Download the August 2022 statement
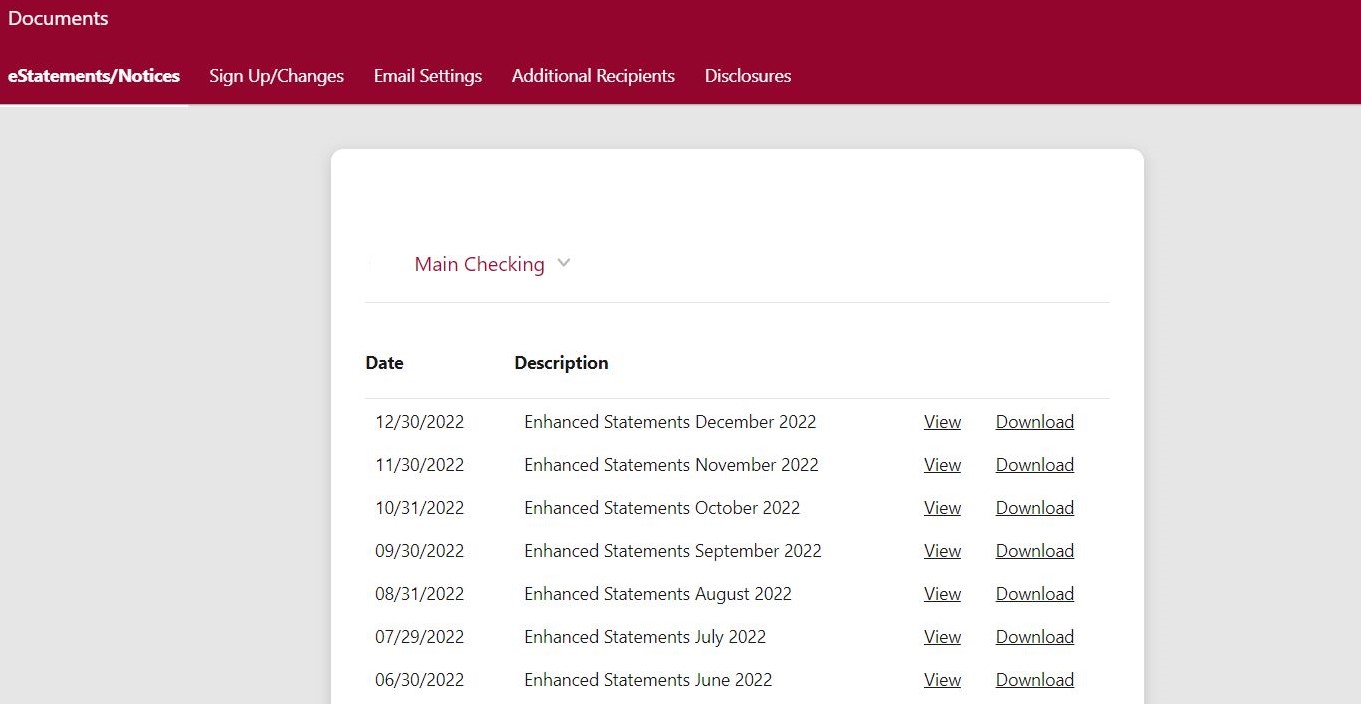Viewport: 1361px width, 704px height. (1034, 594)
